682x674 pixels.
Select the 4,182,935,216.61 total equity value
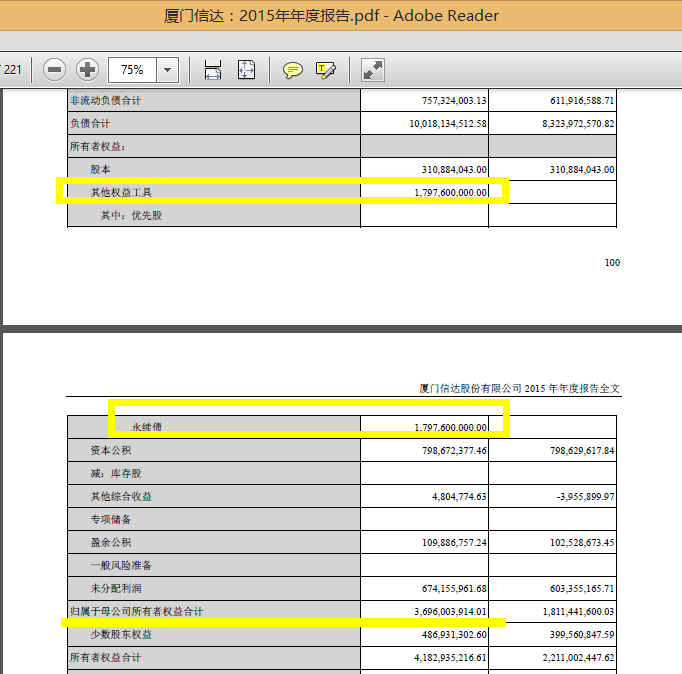coord(449,657)
